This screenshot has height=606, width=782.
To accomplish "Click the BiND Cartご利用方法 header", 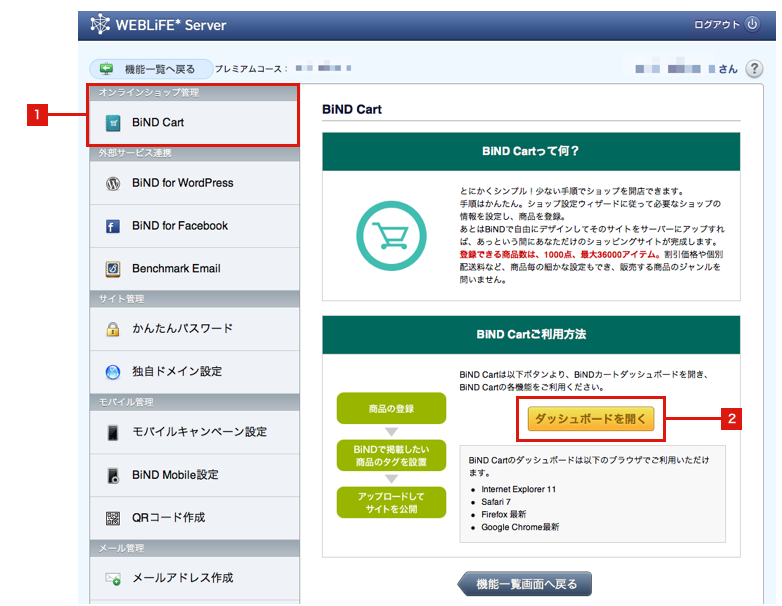I will click(531, 334).
